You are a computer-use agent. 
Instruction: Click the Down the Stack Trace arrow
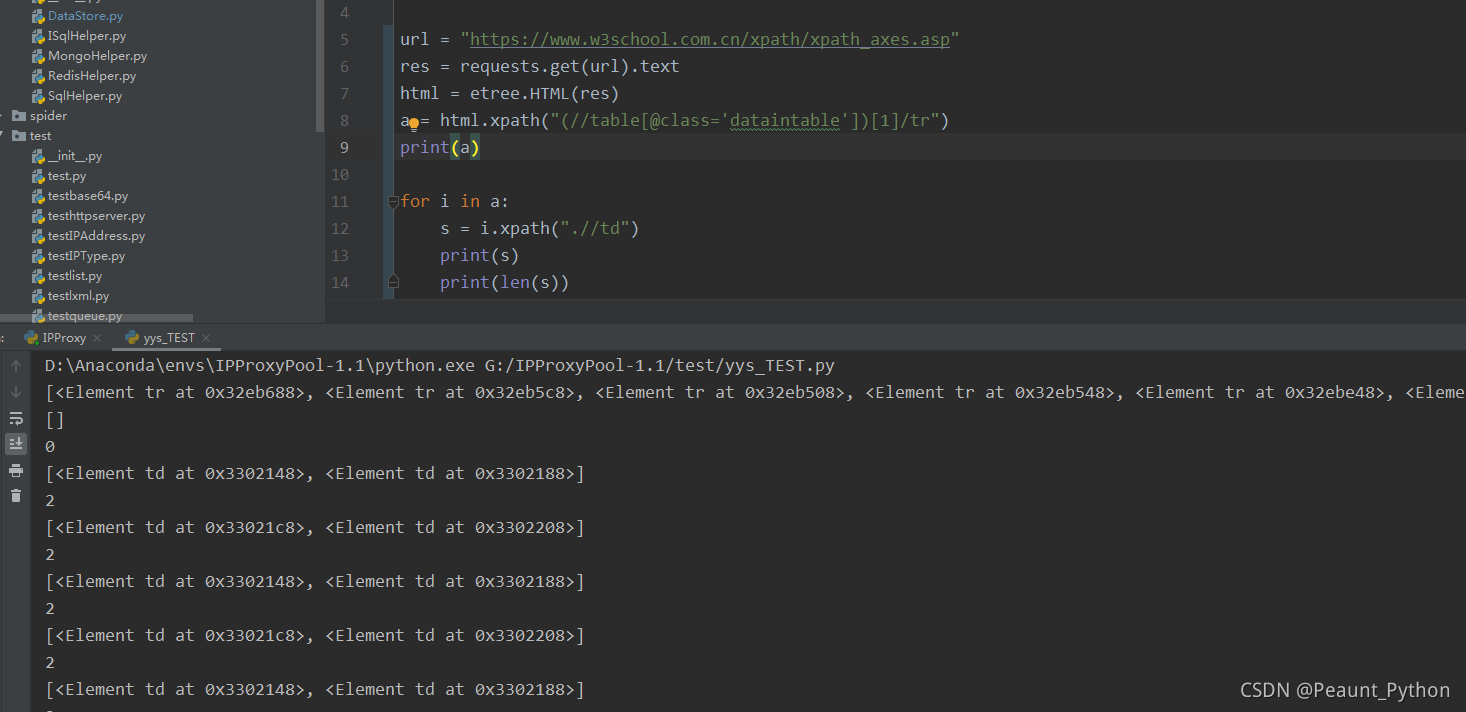coord(16,393)
